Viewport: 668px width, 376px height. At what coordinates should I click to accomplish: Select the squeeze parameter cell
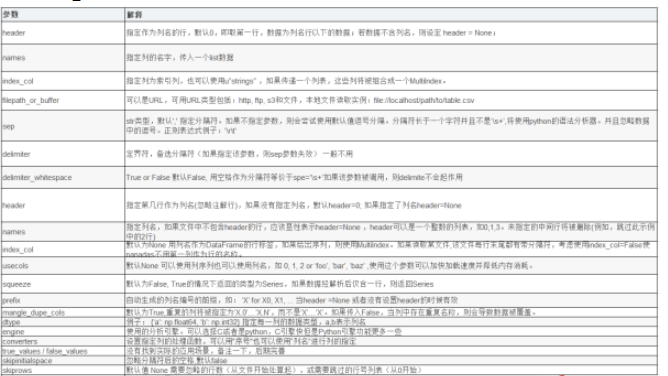tap(63, 284)
